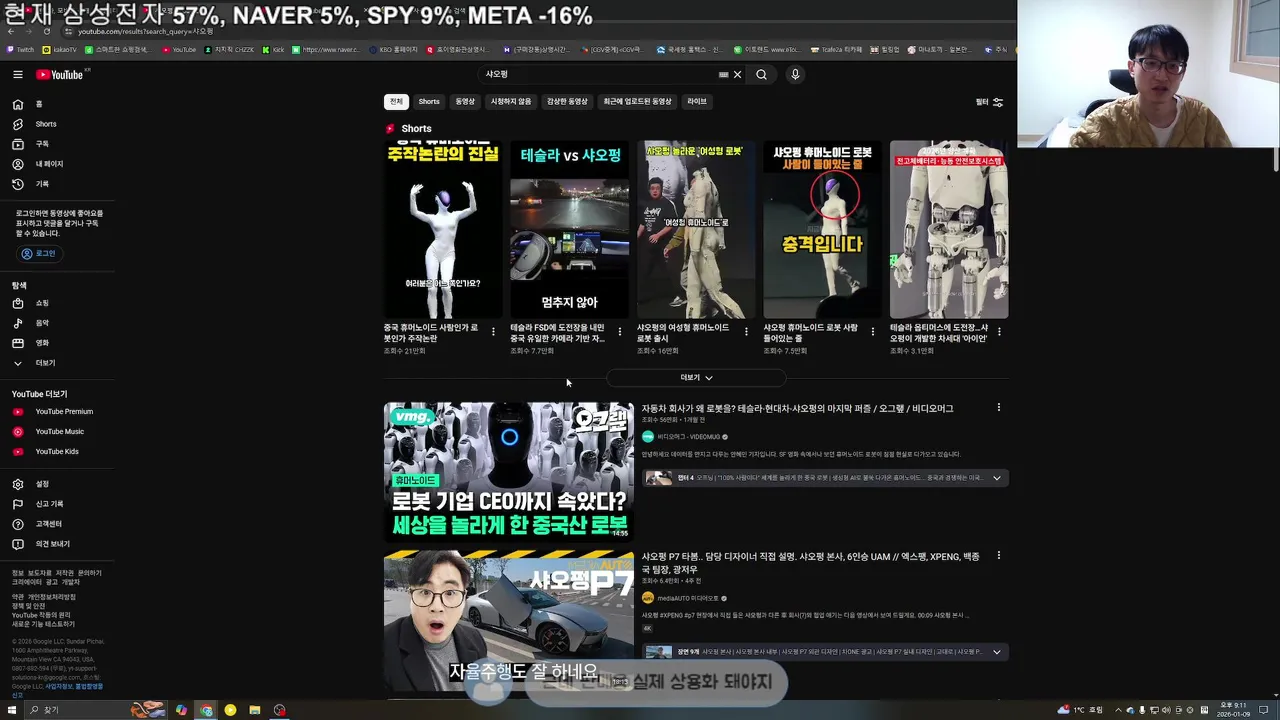The image size is (1280, 720).
Task: Open the 샤오펑 P7 video thumbnail
Action: coord(508,620)
